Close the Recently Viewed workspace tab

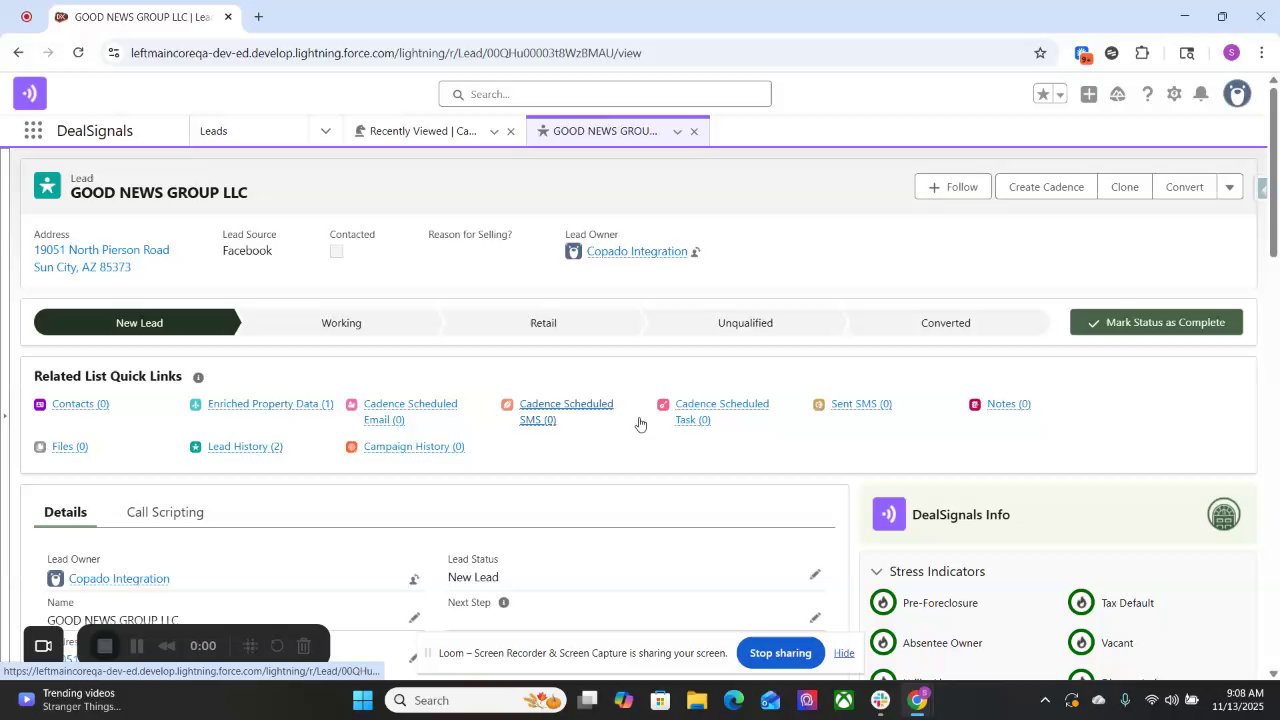[x=511, y=132]
